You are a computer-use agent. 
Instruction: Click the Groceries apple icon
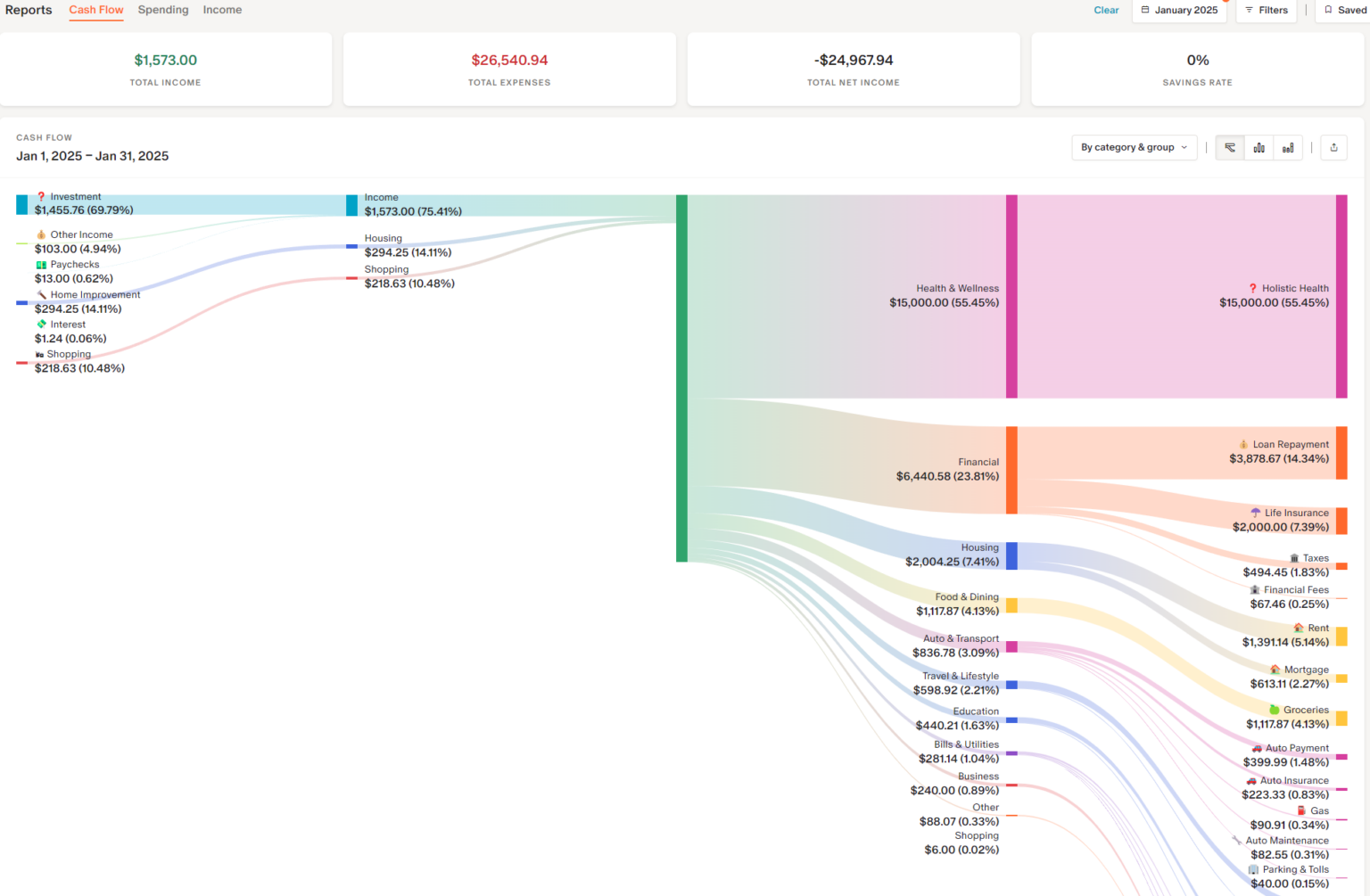tap(1275, 710)
